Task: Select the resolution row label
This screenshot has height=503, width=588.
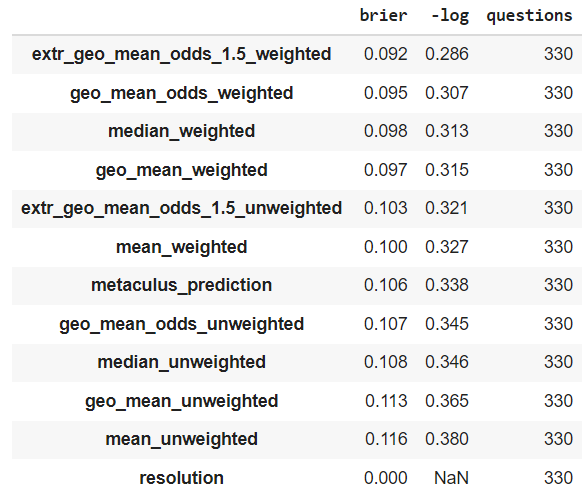Action: (x=182, y=478)
